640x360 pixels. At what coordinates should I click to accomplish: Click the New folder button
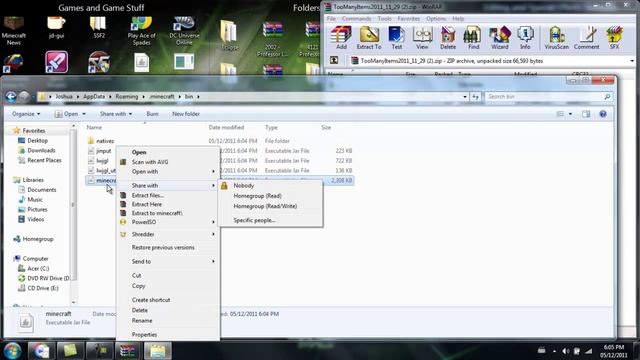(186, 114)
